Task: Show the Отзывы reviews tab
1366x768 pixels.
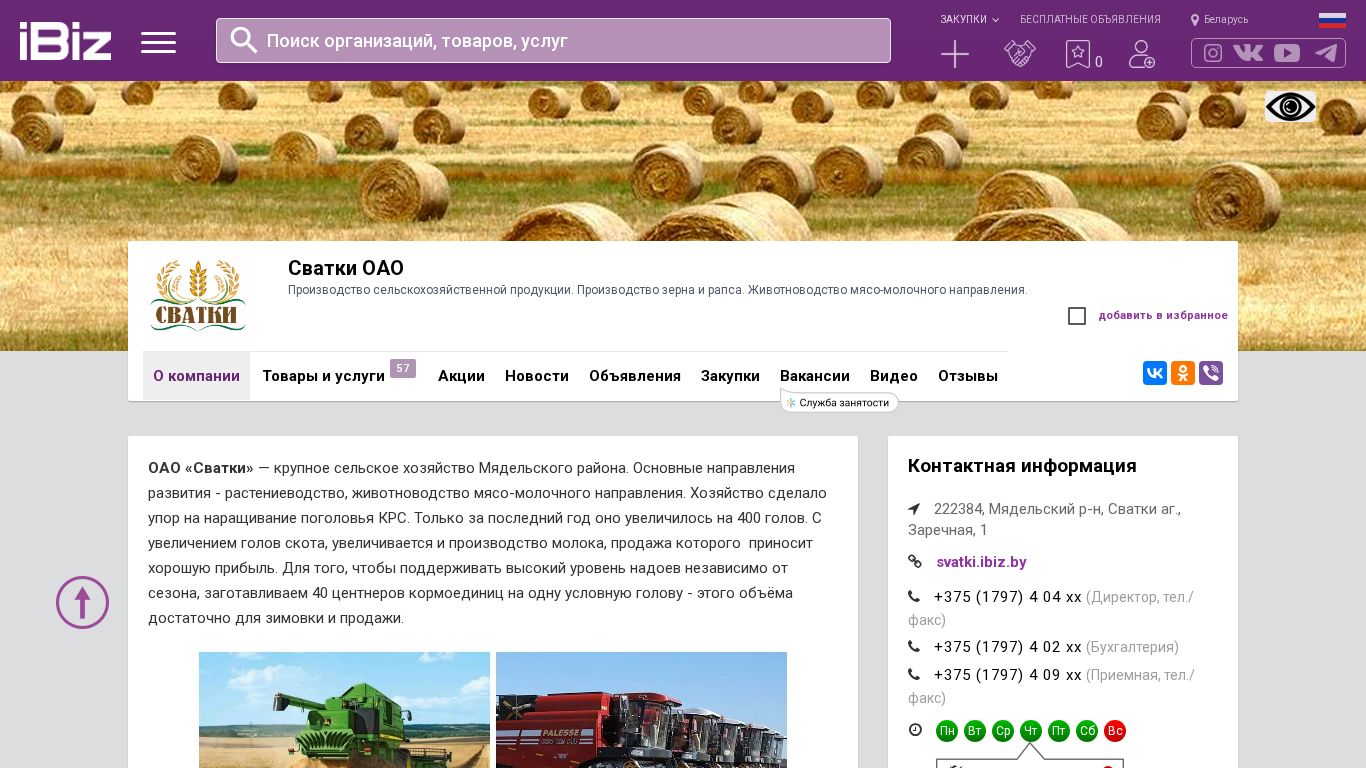Action: [x=968, y=376]
